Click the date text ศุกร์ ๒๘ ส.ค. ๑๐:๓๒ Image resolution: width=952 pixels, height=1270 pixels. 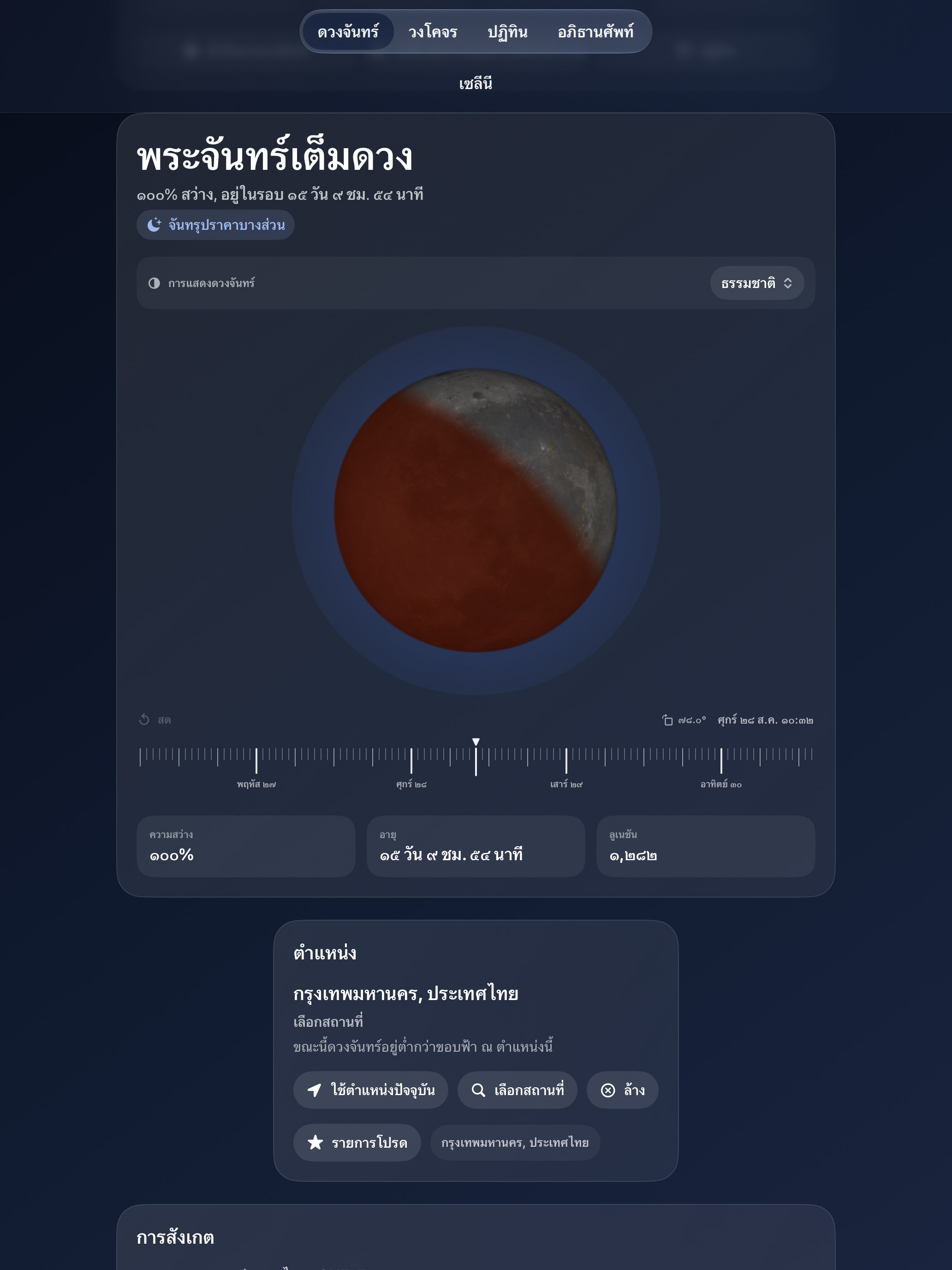point(766,720)
